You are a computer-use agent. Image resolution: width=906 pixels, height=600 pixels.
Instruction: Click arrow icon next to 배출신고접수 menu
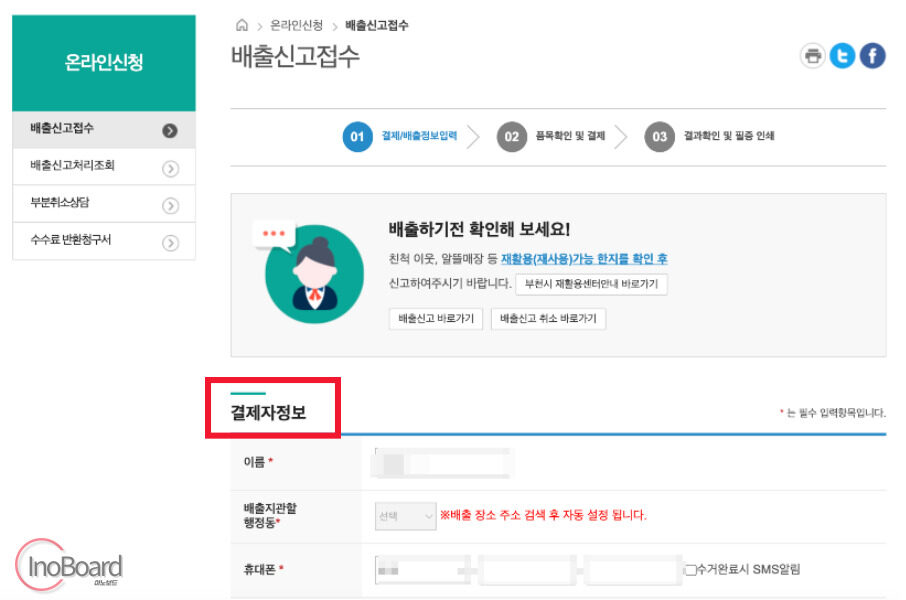point(170,131)
